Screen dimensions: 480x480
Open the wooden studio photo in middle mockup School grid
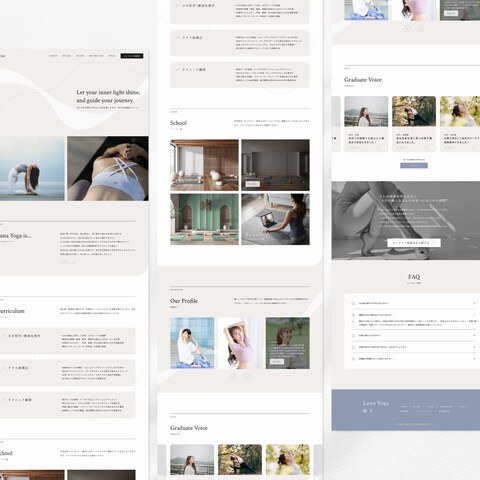click(204, 165)
